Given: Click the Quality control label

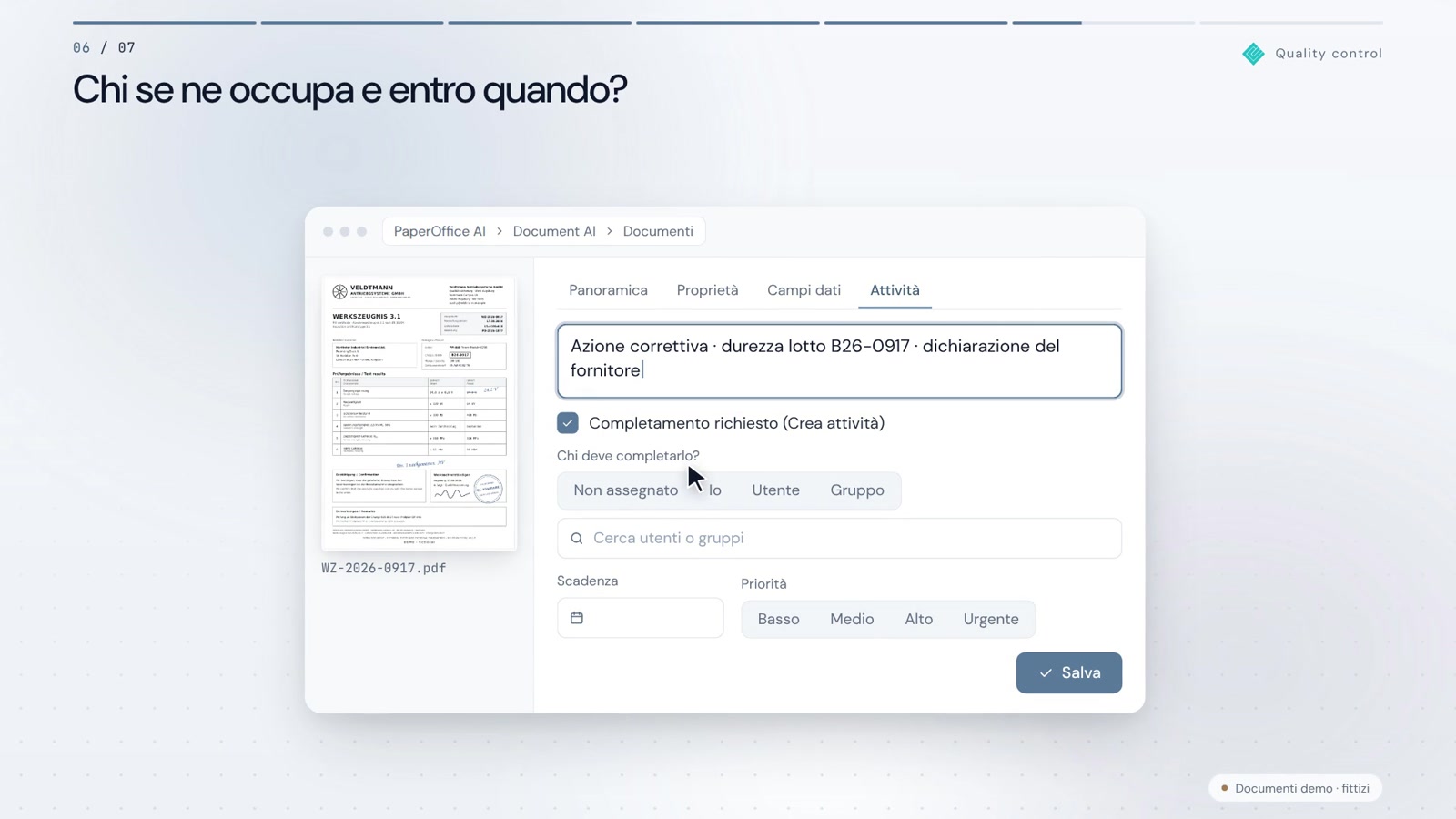Looking at the screenshot, I should pos(1329,54).
